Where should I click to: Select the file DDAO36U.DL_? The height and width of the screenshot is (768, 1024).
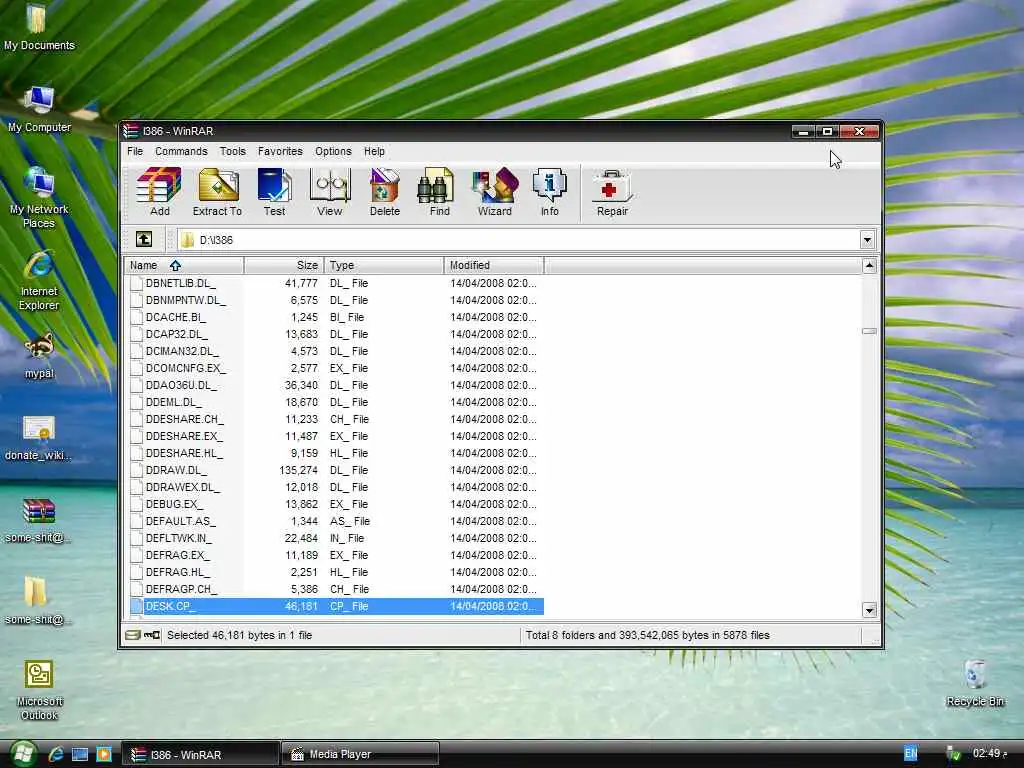pyautogui.click(x=181, y=385)
